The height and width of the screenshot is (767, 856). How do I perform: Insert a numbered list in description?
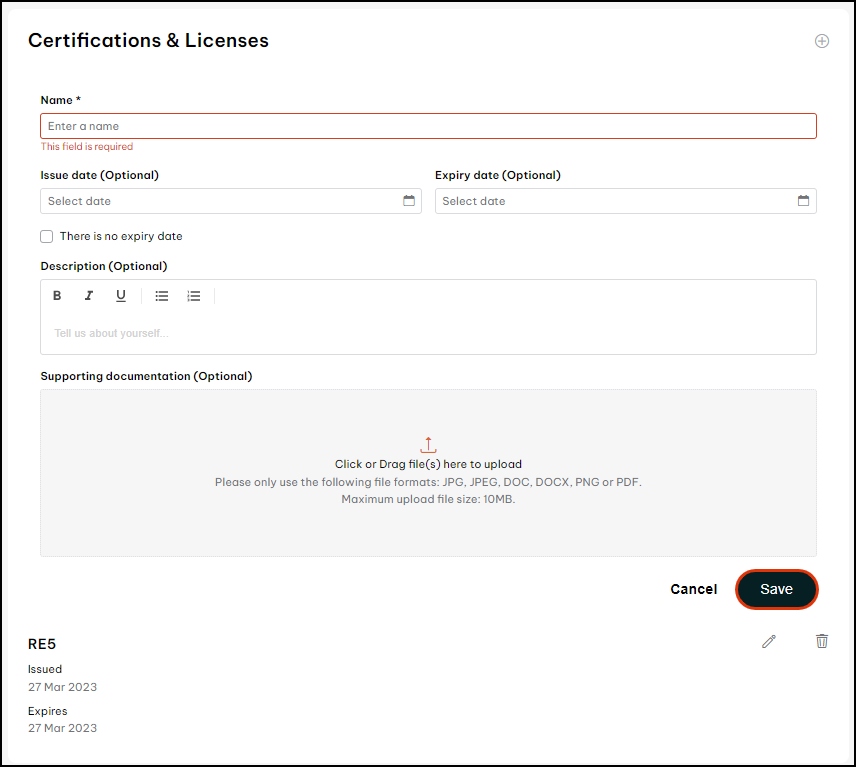(x=194, y=296)
